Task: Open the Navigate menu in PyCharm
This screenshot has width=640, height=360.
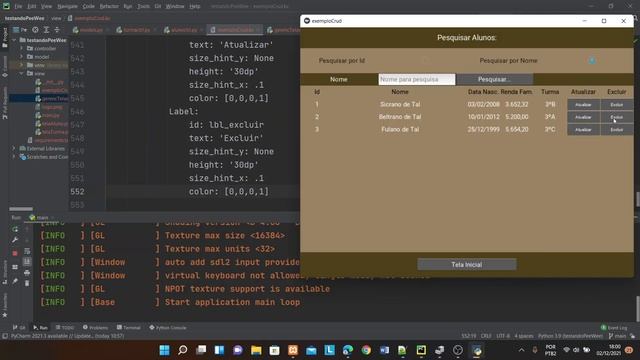Action: tap(67, 6)
